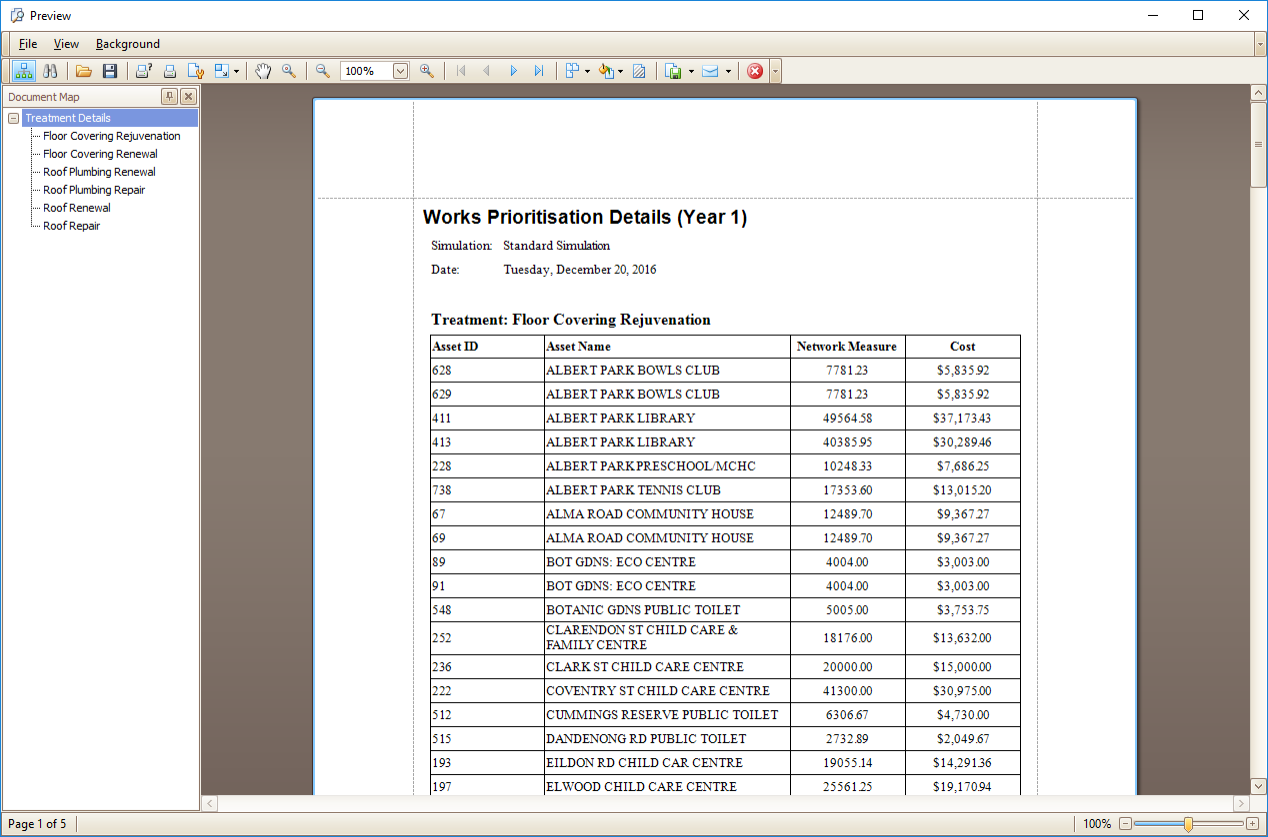1268x837 pixels.
Task: Select Roof Plumbing Renewal in document map
Action: [x=99, y=172]
